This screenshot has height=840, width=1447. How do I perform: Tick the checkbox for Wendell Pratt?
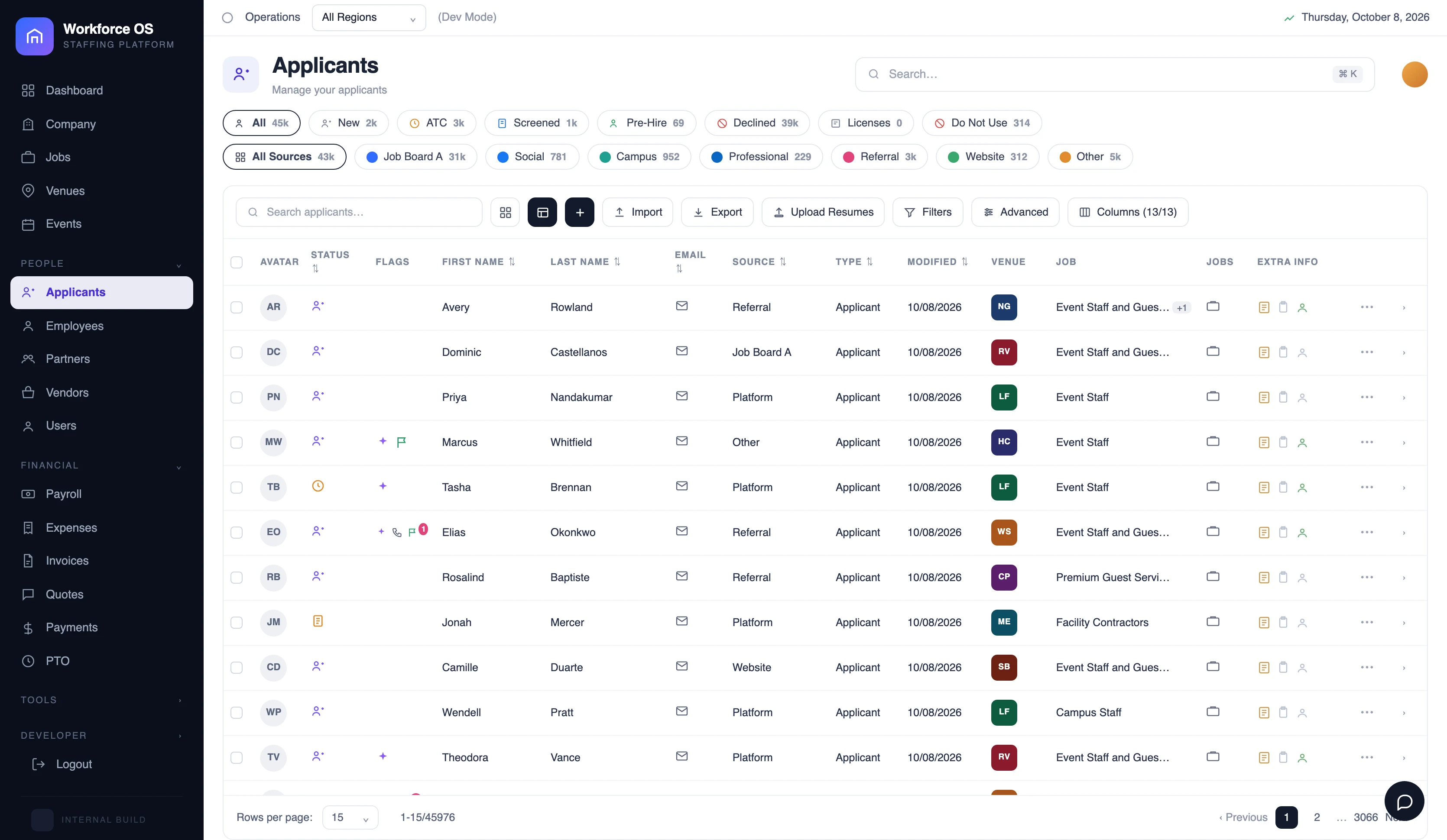[x=237, y=712]
